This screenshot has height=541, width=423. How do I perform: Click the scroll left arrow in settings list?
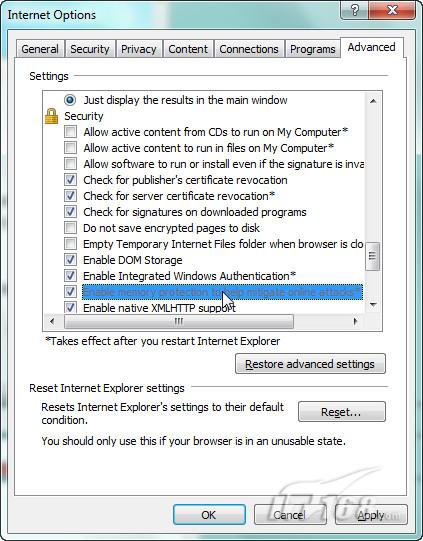(52, 322)
